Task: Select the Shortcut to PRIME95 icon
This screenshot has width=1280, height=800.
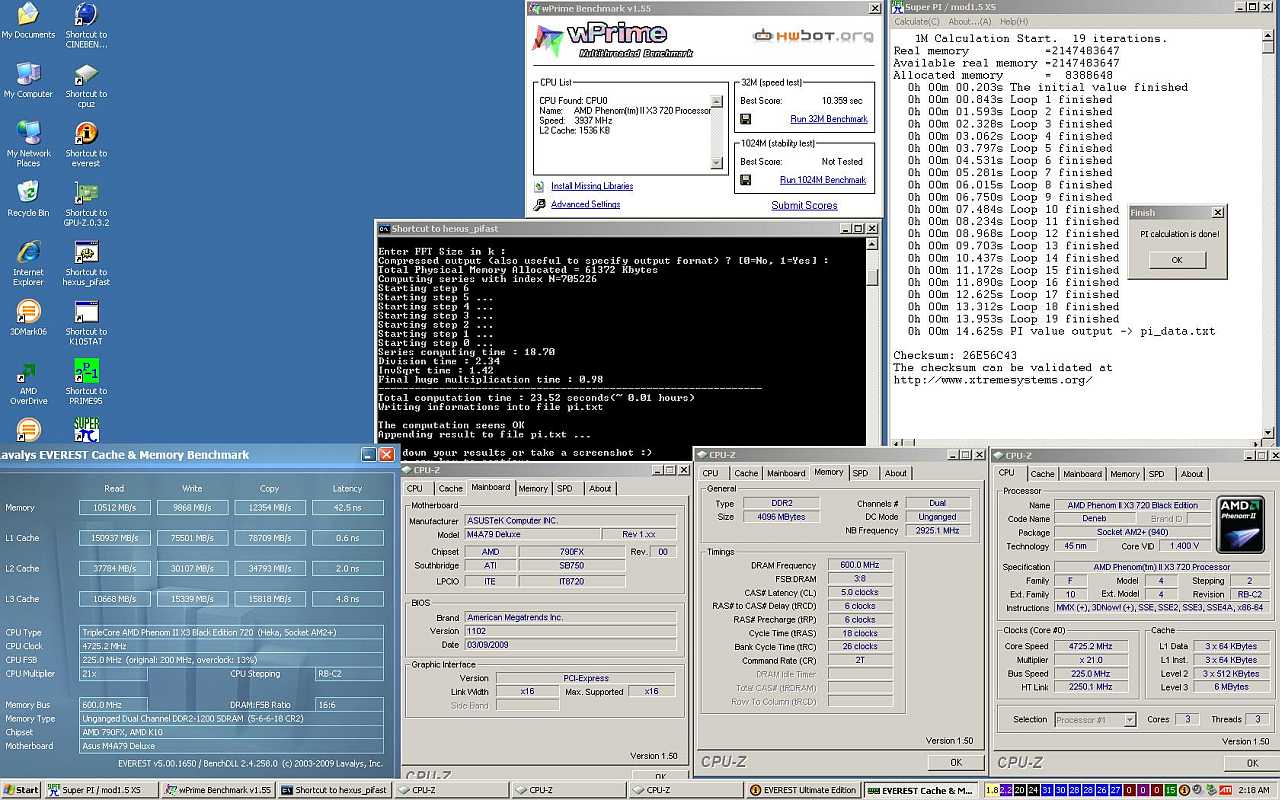Action: click(86, 383)
